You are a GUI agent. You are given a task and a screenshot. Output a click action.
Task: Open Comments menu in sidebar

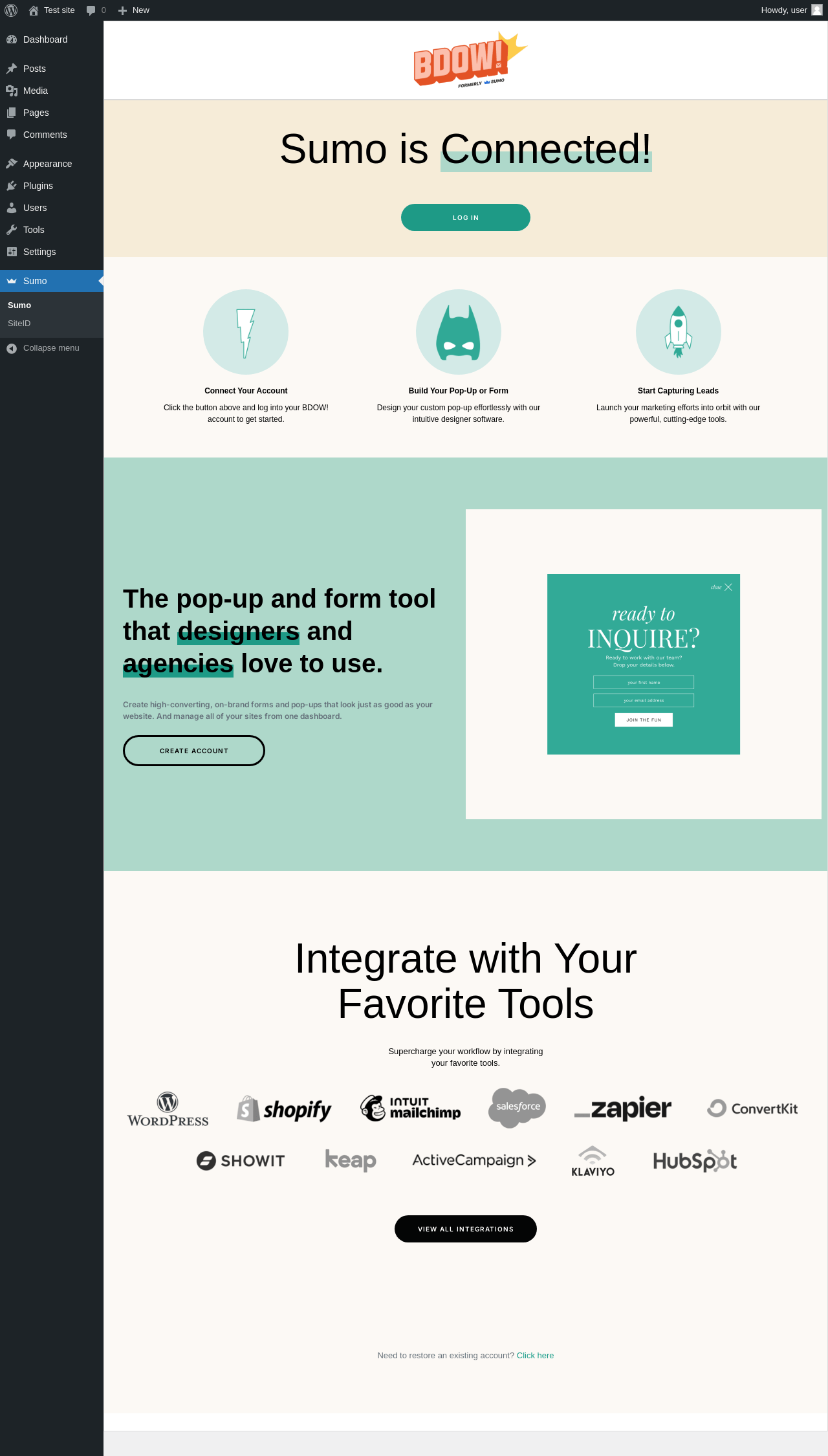pyautogui.click(x=52, y=135)
